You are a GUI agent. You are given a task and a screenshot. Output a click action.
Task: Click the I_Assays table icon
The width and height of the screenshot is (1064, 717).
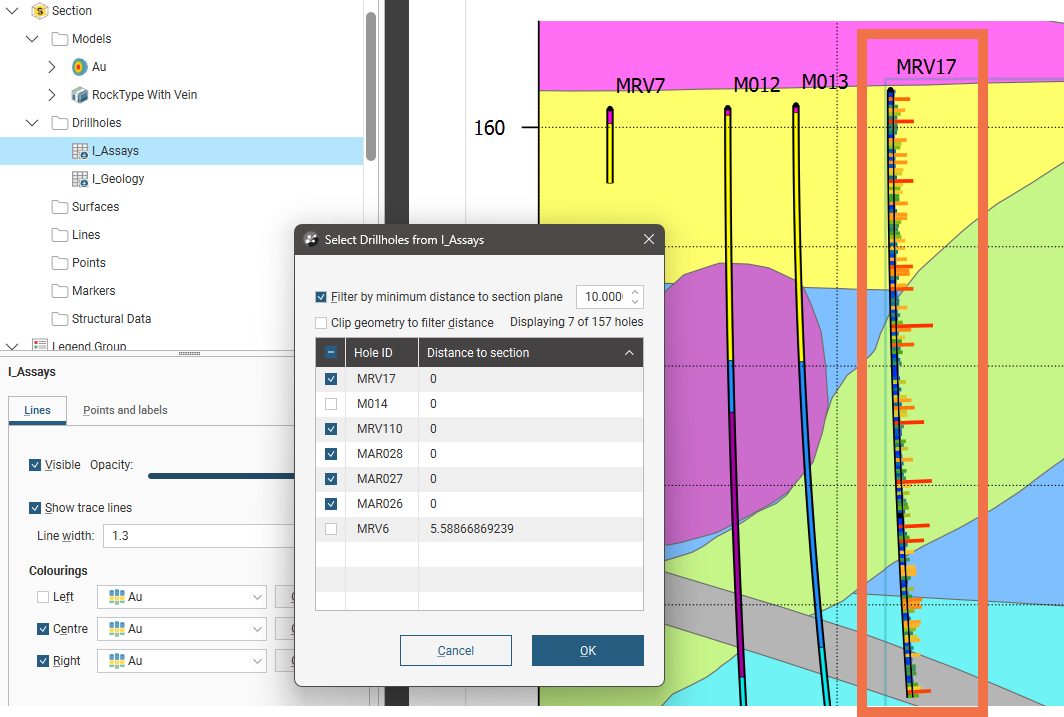pos(80,151)
